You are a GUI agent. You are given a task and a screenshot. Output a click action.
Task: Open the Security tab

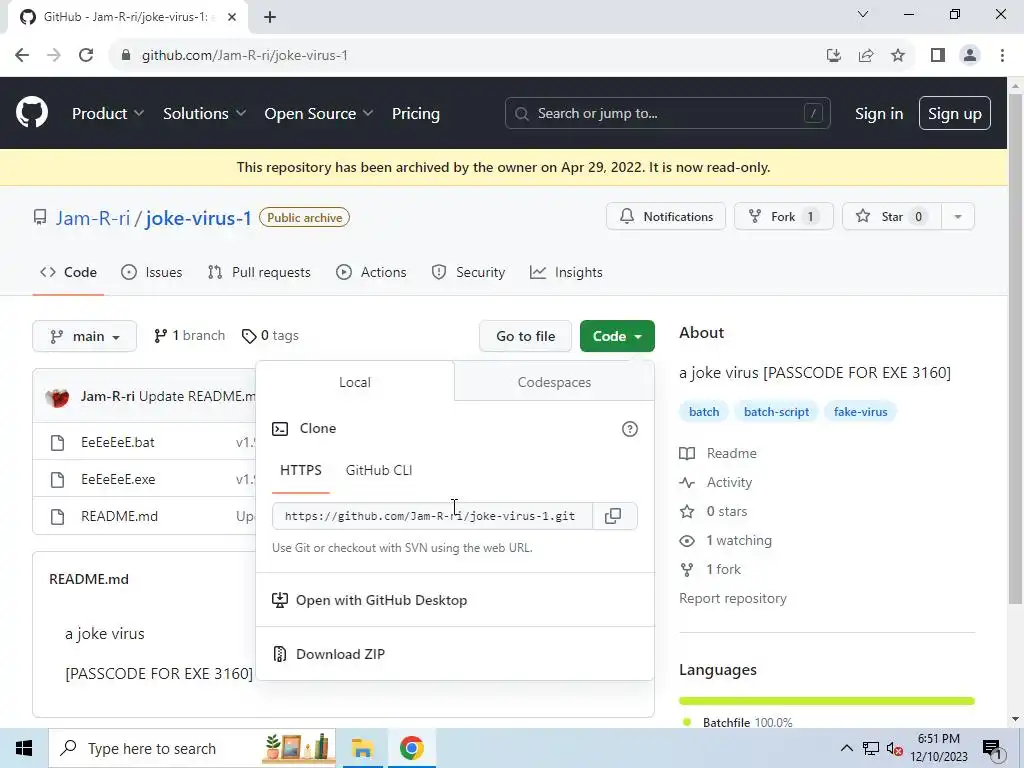coord(468,272)
